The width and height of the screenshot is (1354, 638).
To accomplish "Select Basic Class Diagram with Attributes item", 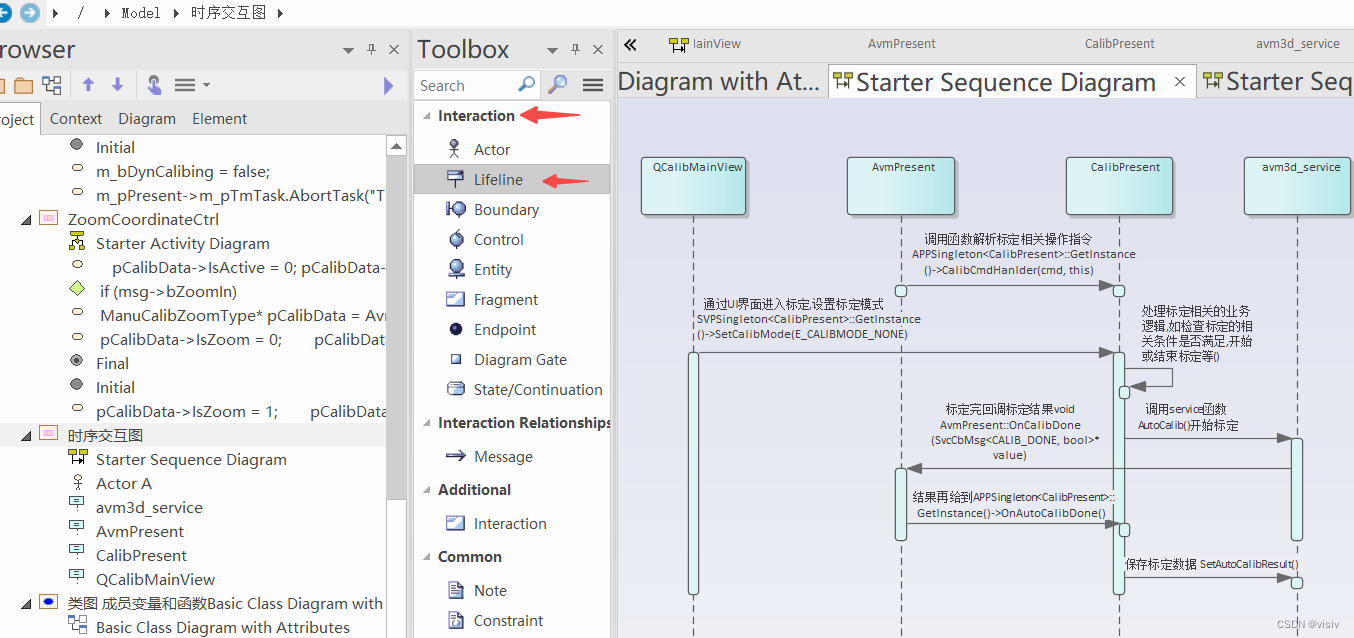I will point(223,627).
